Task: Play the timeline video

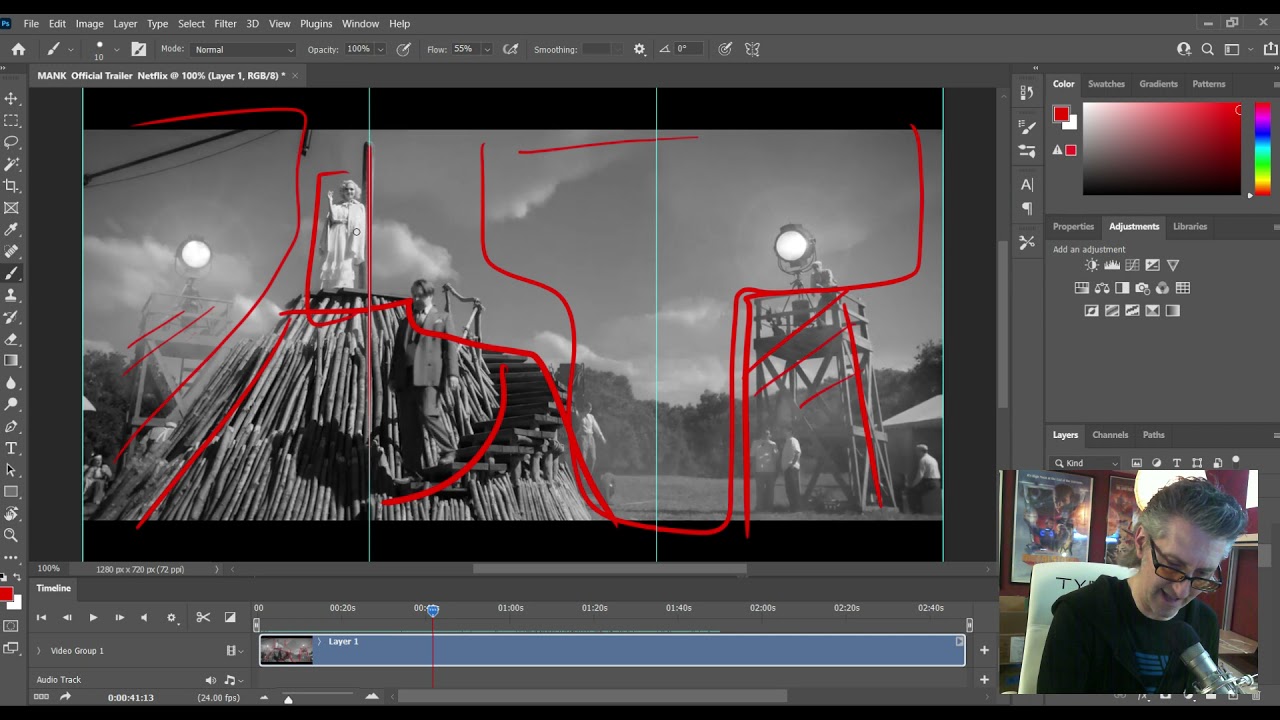Action: click(x=93, y=617)
